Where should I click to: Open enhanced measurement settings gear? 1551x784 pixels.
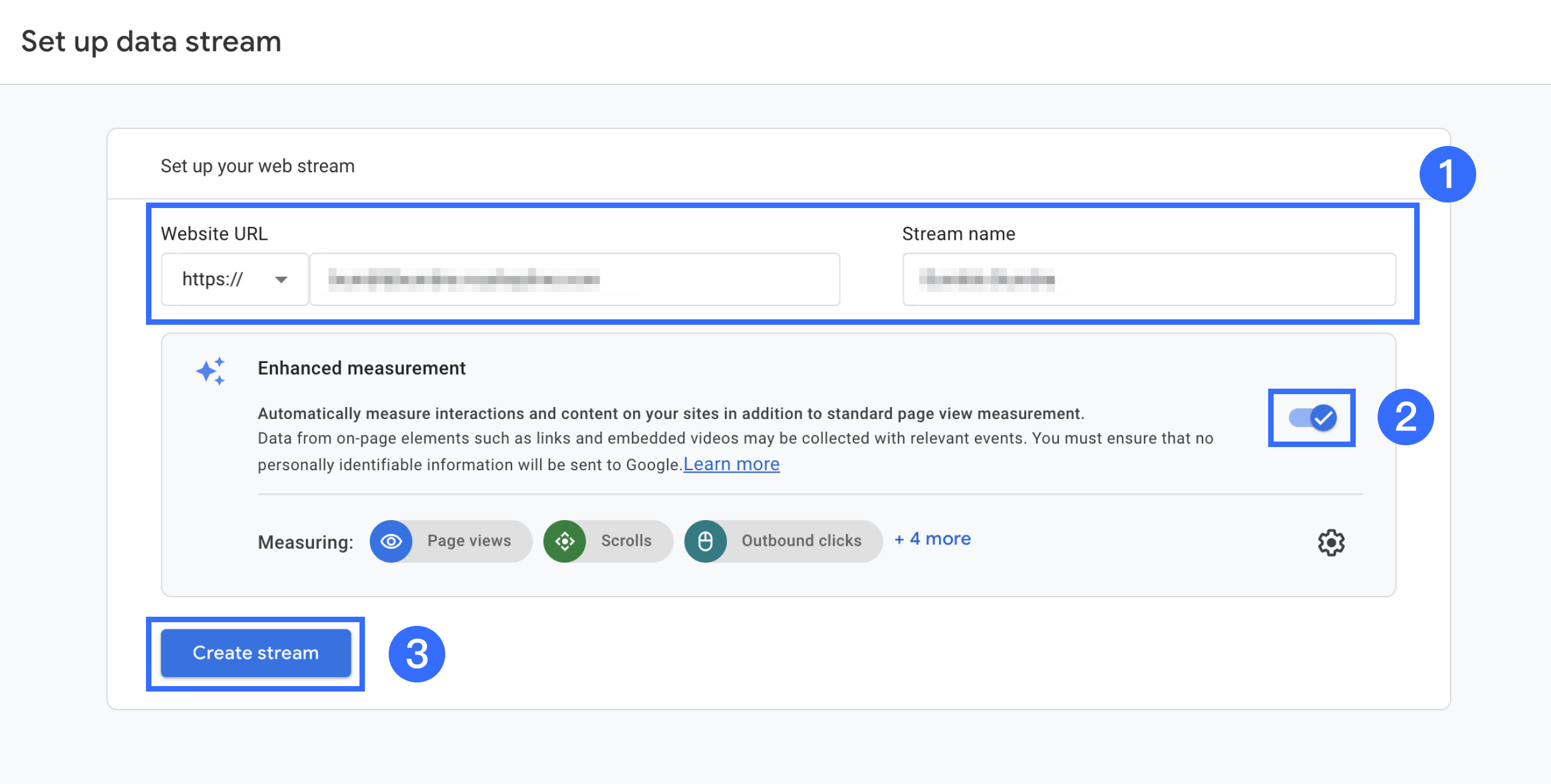click(1331, 542)
